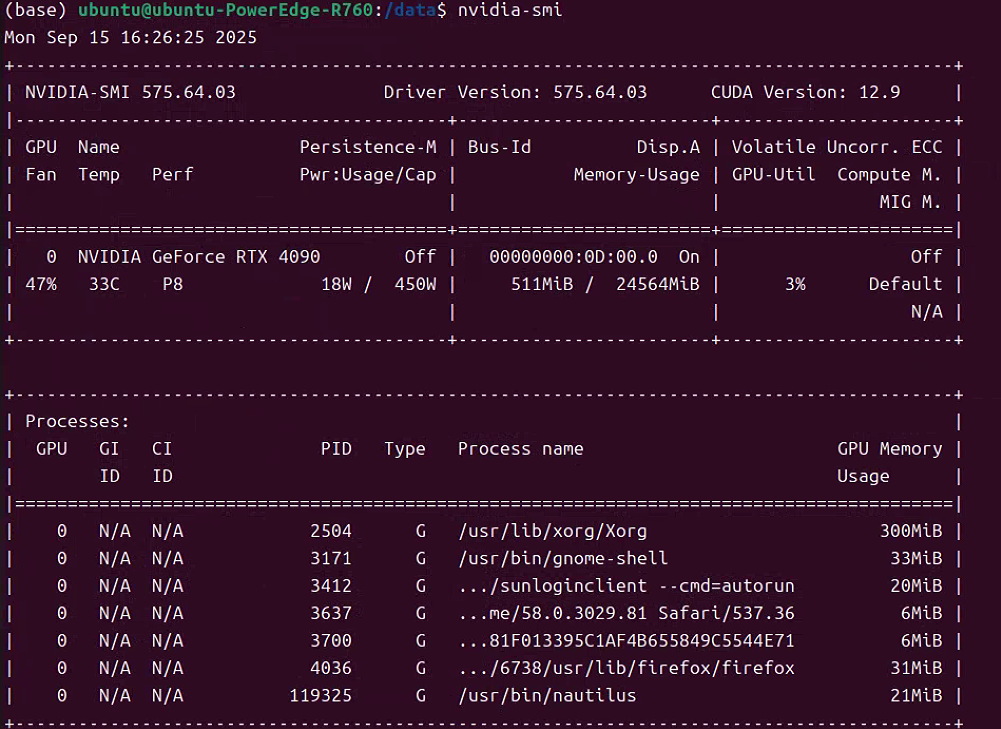The width and height of the screenshot is (1001, 729).
Task: Click the Bus-Id column header
Action: 499,147
